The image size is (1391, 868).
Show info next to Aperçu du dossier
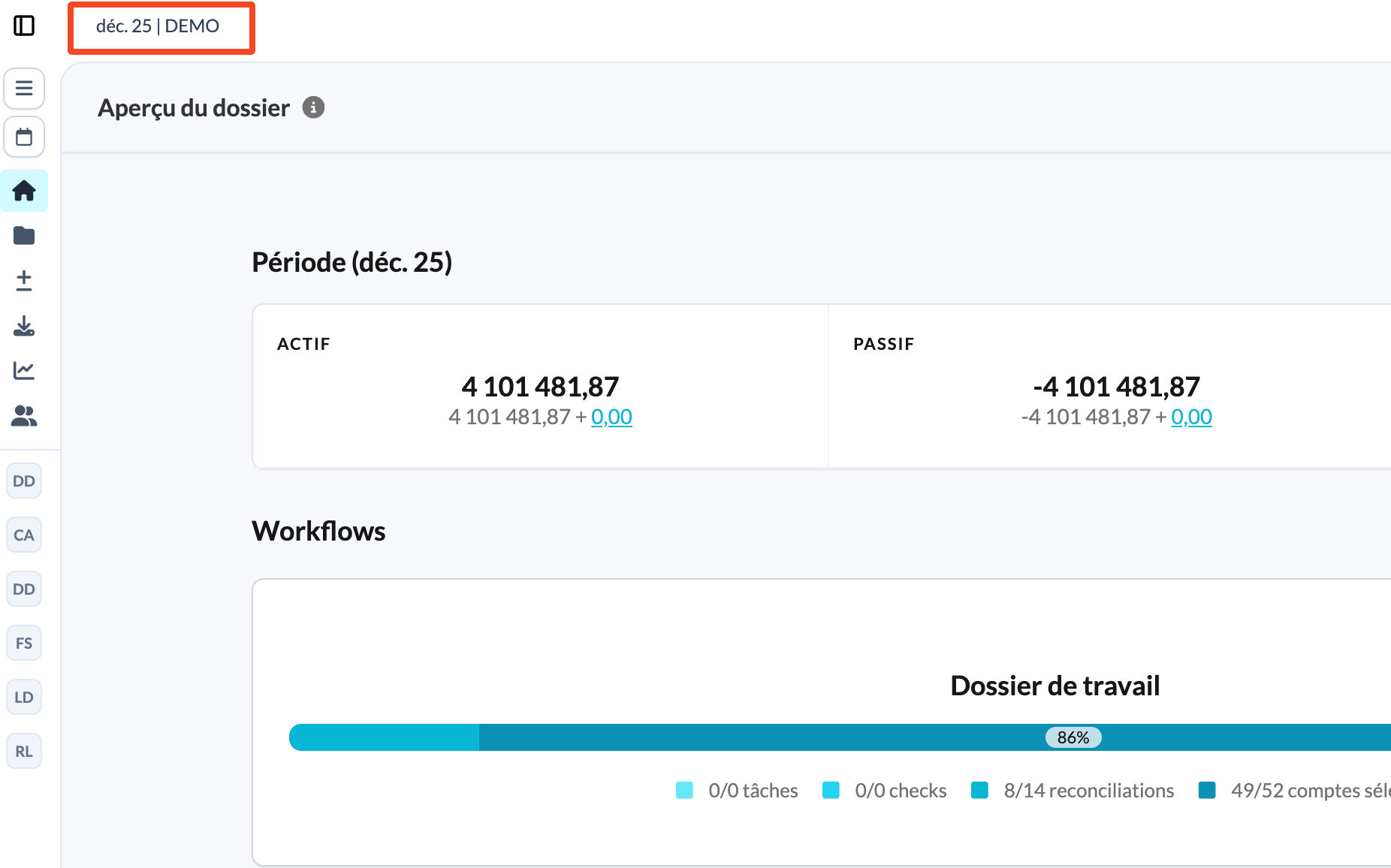coord(313,107)
